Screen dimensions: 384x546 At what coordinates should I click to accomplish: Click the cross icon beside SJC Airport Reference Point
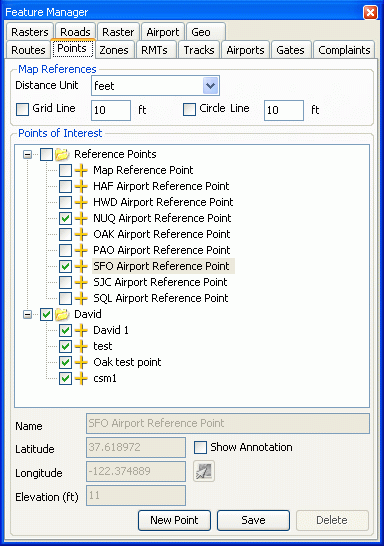(81, 282)
